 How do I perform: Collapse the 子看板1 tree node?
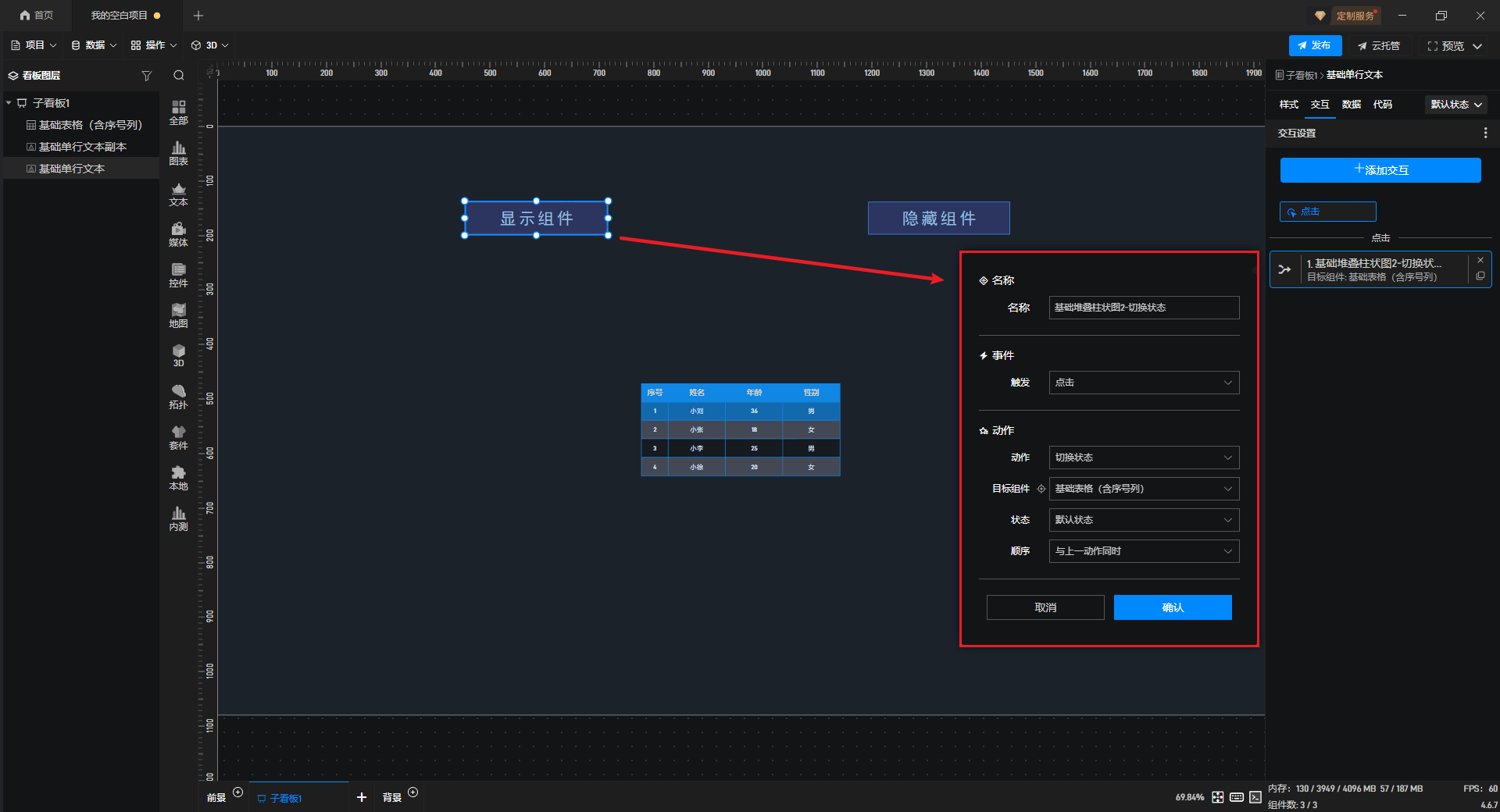(x=9, y=103)
